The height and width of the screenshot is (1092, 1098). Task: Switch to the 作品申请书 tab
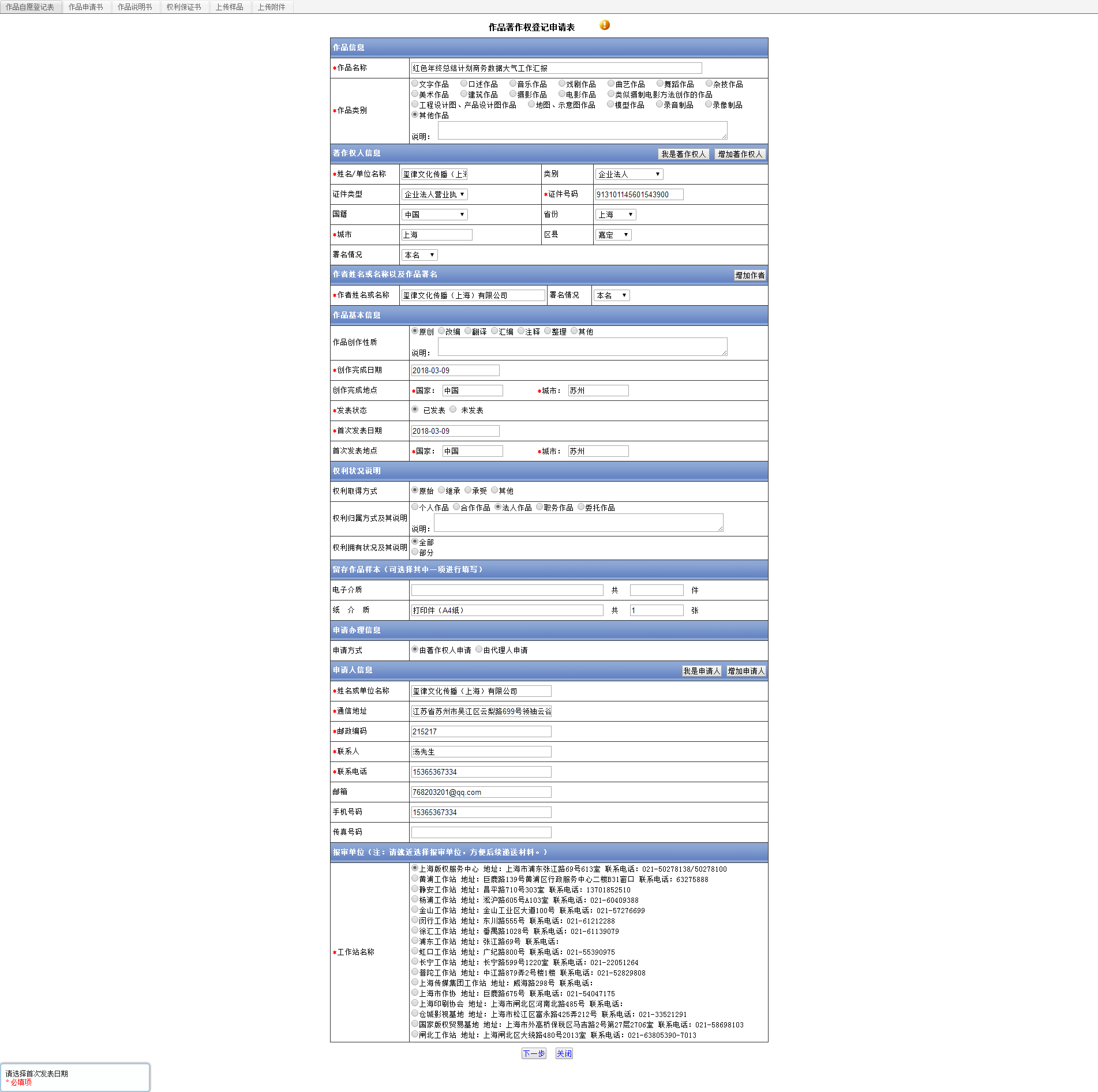click(x=85, y=7)
